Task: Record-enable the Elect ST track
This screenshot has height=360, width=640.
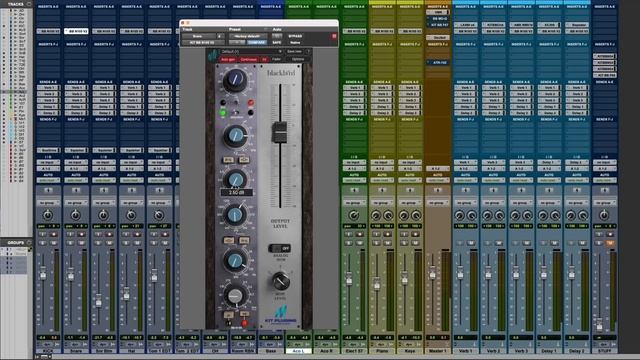Action: click(x=359, y=234)
